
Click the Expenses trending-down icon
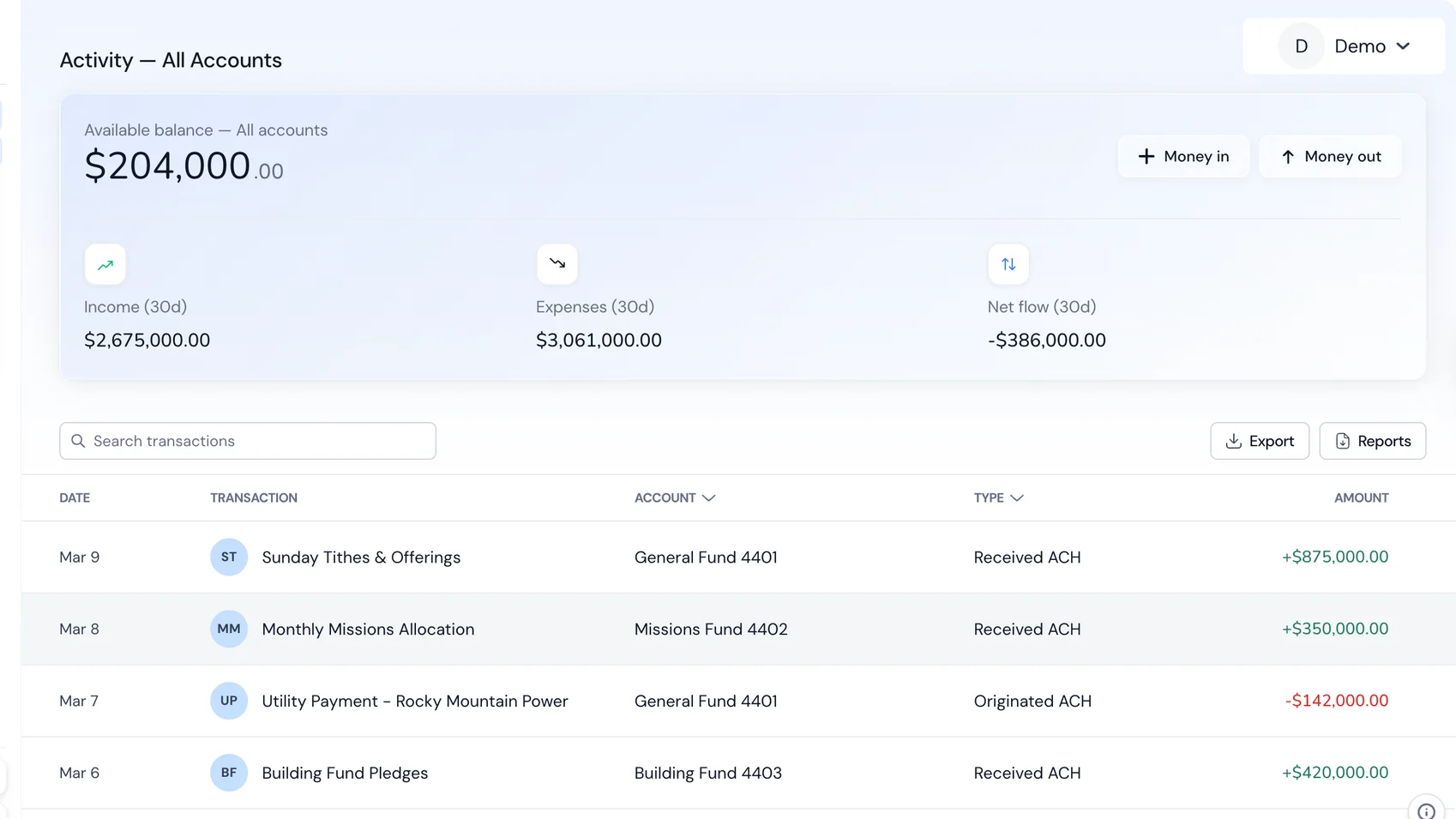point(557,264)
